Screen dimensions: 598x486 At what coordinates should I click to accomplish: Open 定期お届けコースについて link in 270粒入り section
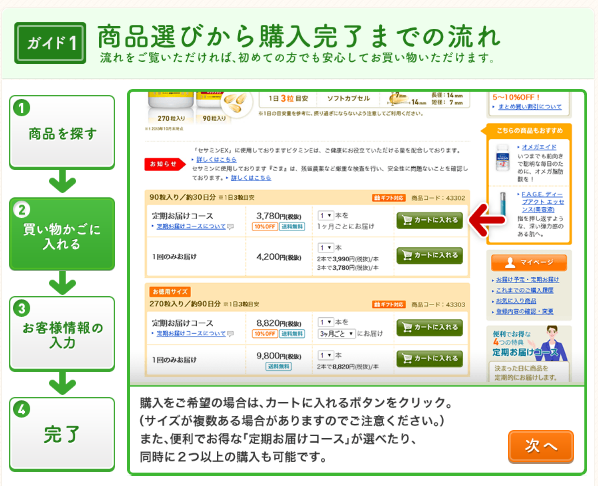(191, 333)
